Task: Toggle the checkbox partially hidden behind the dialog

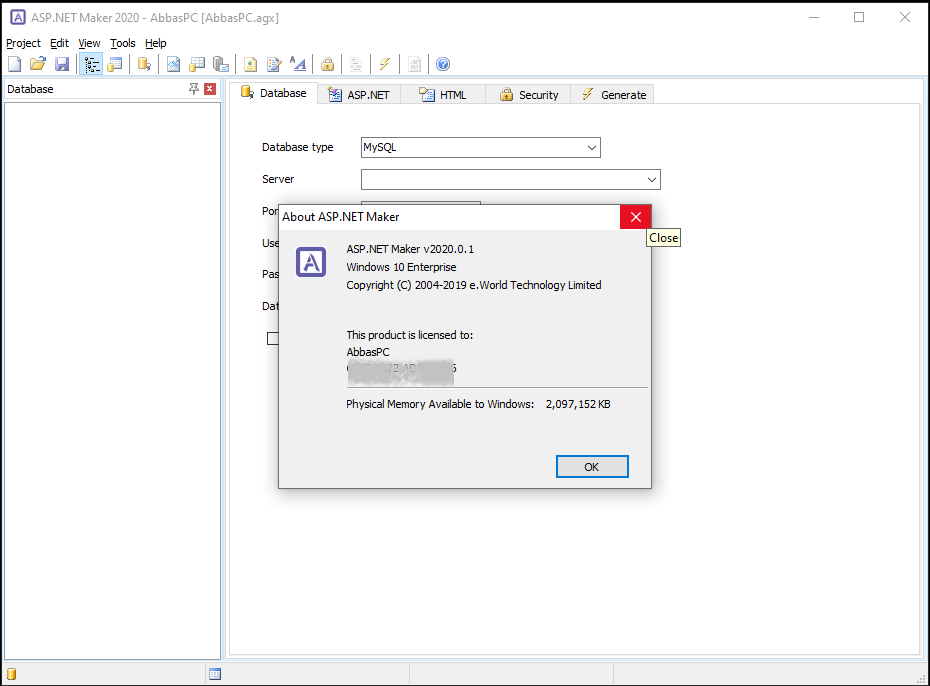Action: (x=273, y=339)
